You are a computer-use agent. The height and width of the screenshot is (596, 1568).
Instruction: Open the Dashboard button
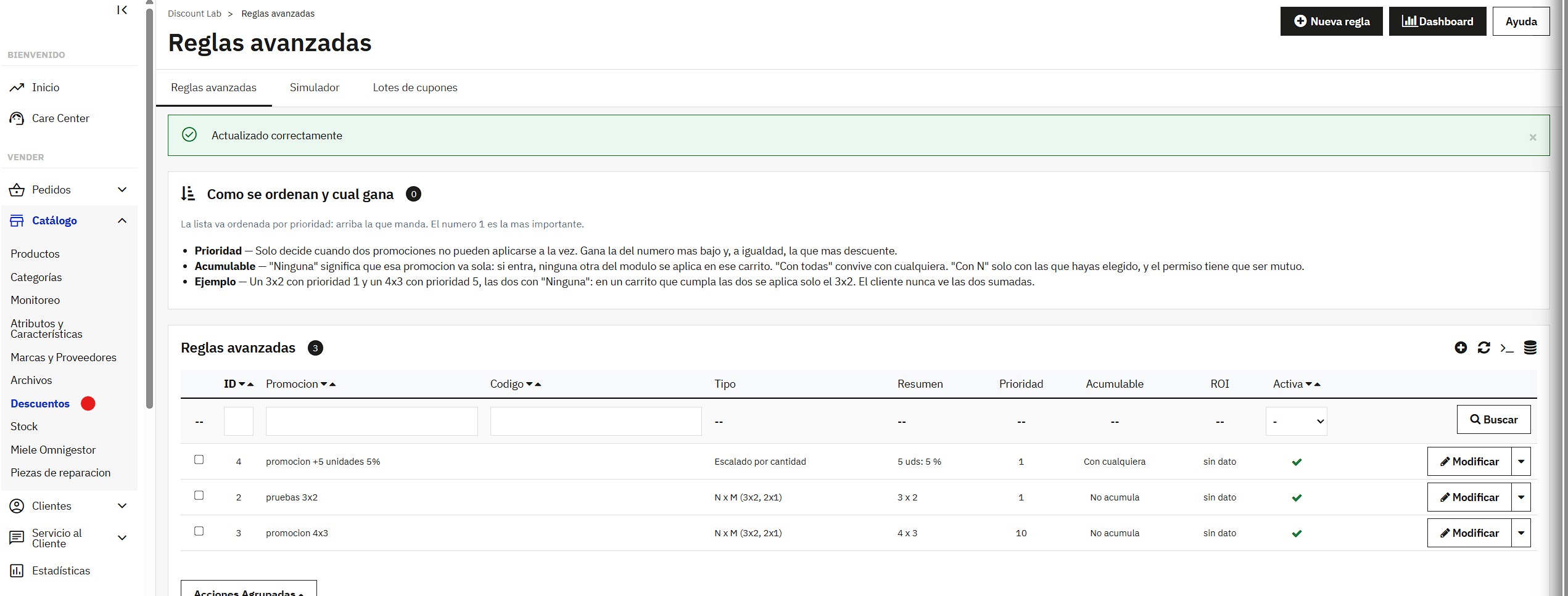[x=1437, y=22]
